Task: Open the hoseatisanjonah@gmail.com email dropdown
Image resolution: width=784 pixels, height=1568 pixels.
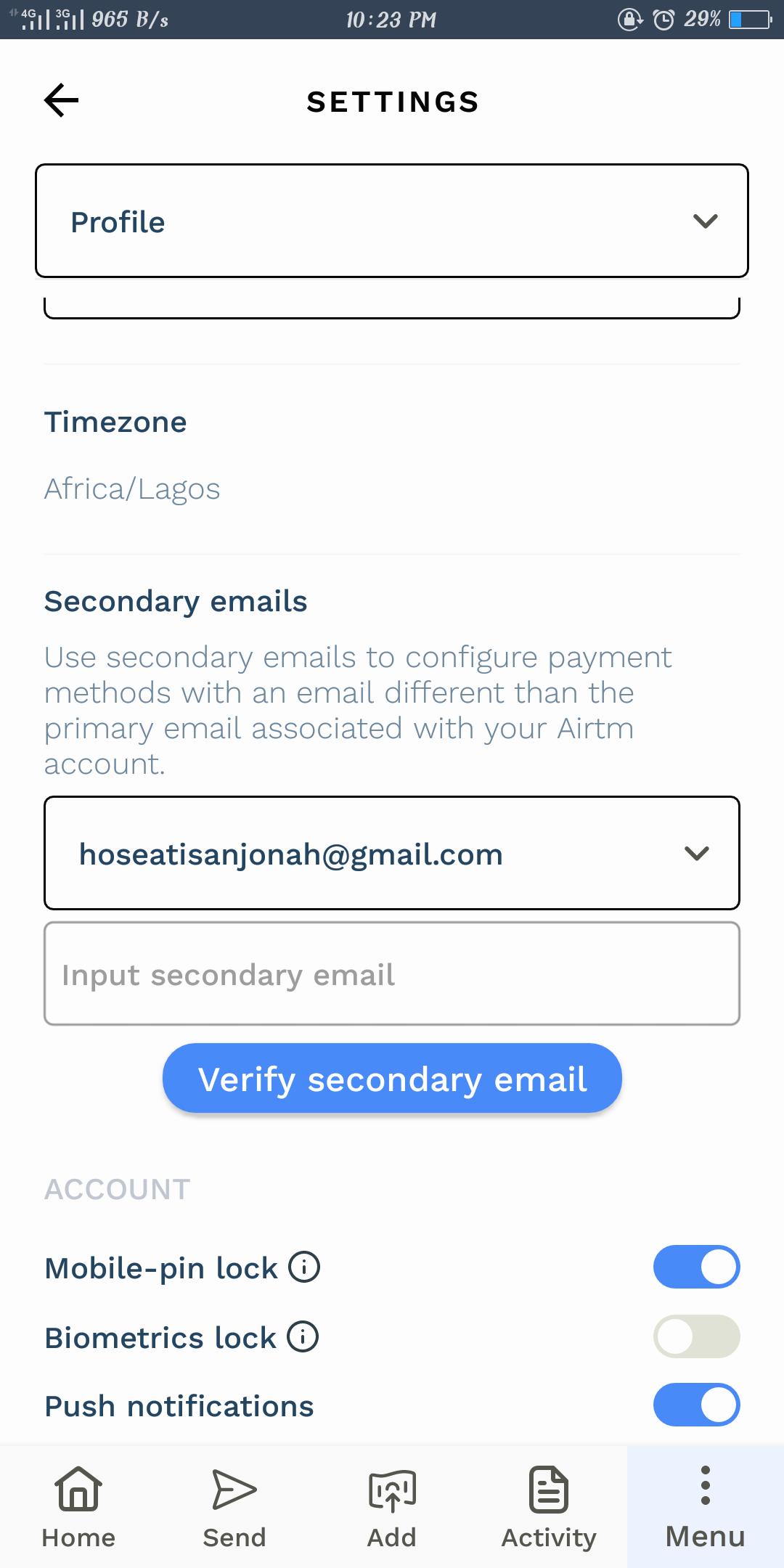Action: [392, 853]
